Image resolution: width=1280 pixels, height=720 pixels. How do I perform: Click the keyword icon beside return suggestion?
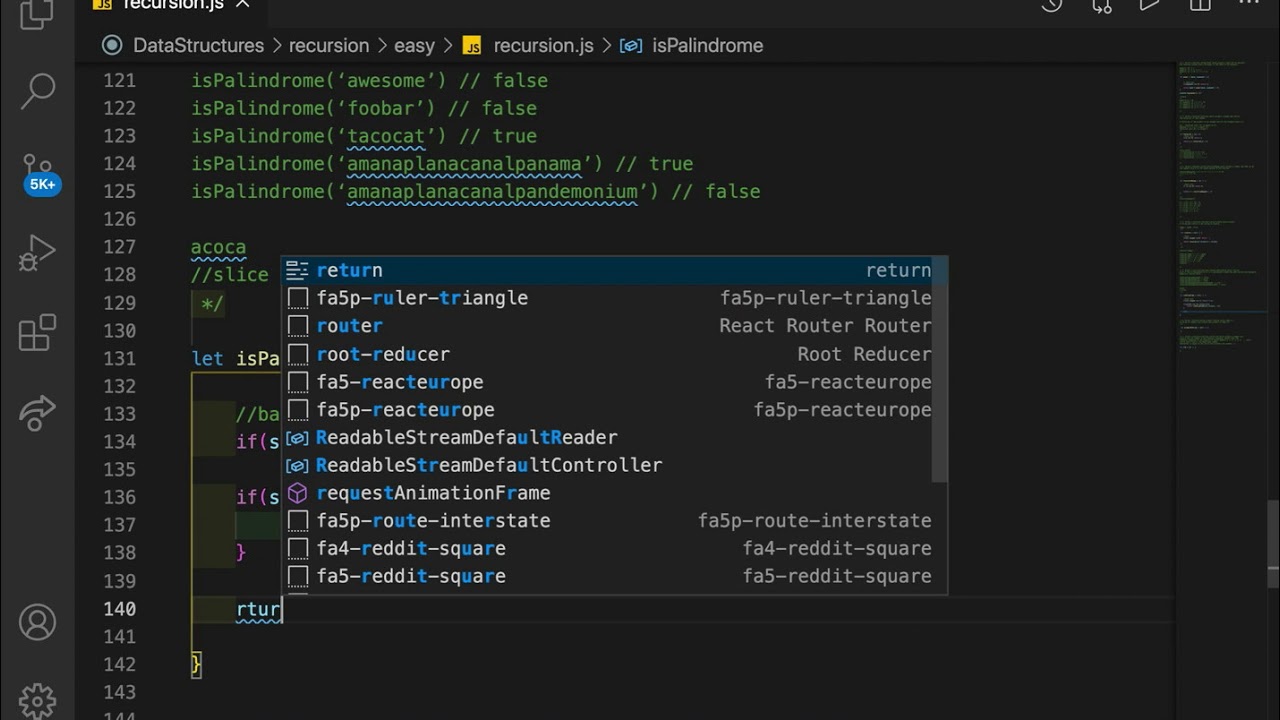[x=297, y=270]
